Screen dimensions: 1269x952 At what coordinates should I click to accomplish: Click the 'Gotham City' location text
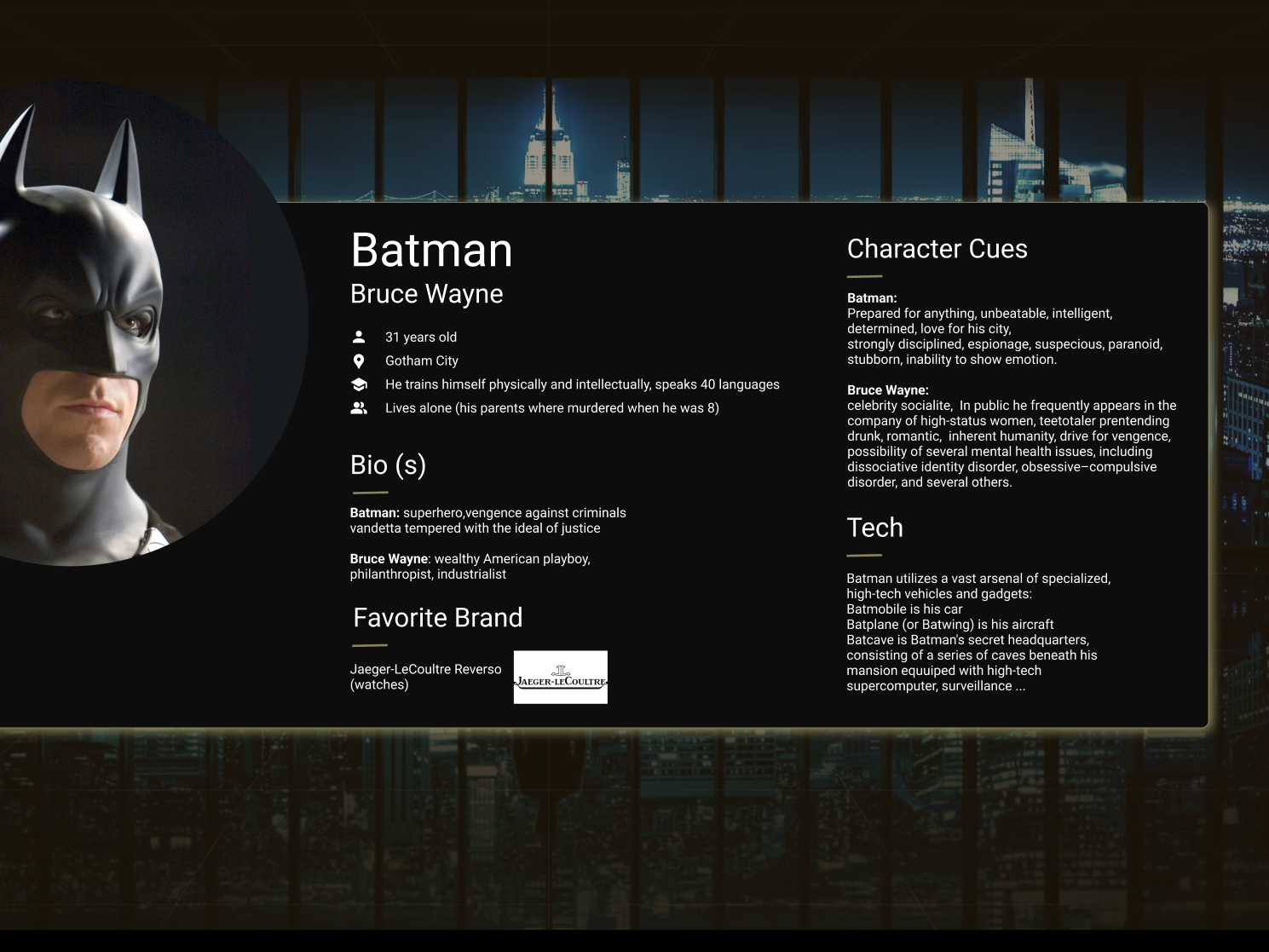click(422, 361)
